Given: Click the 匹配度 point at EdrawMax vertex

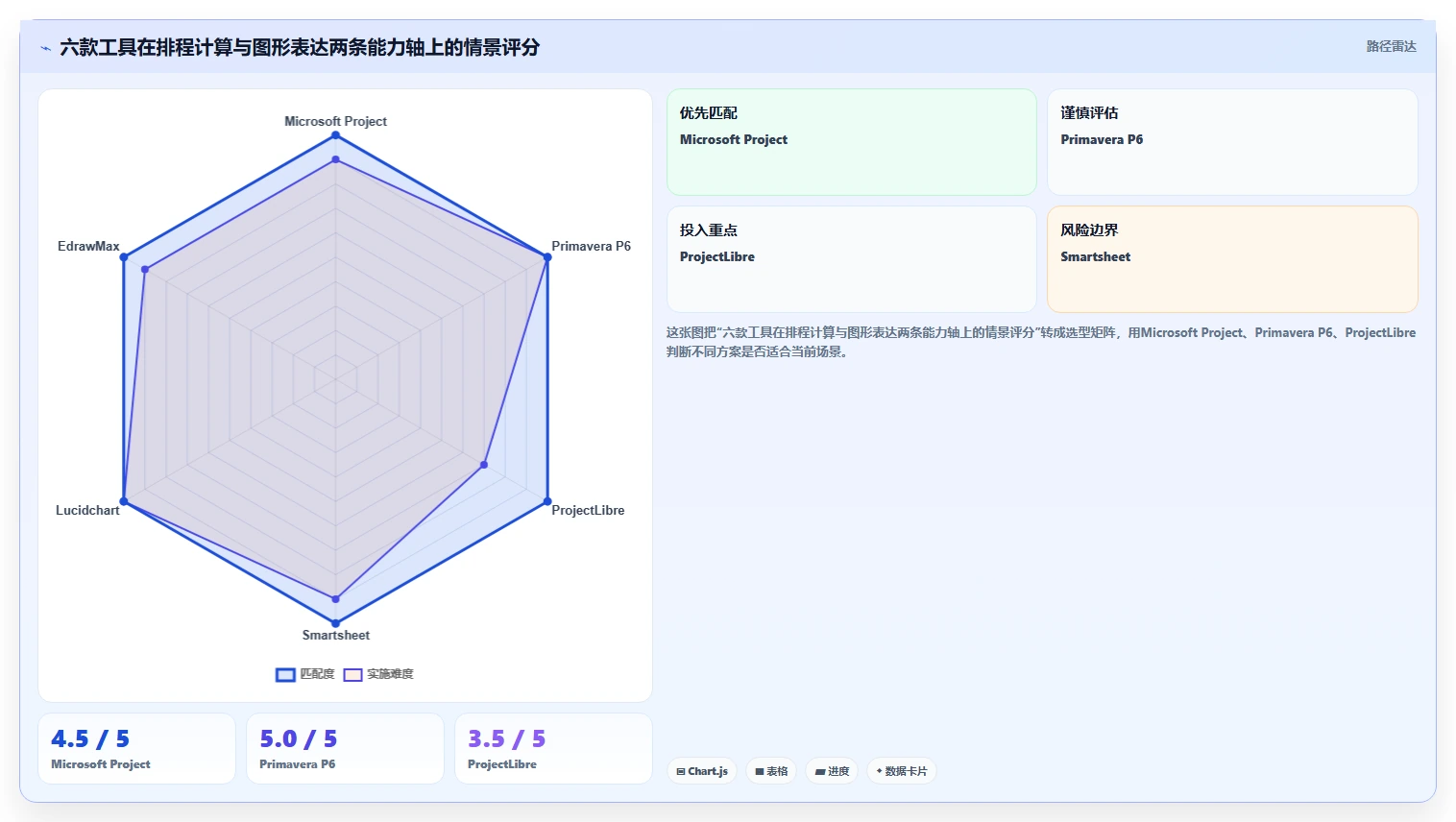Looking at the screenshot, I should tap(124, 257).
